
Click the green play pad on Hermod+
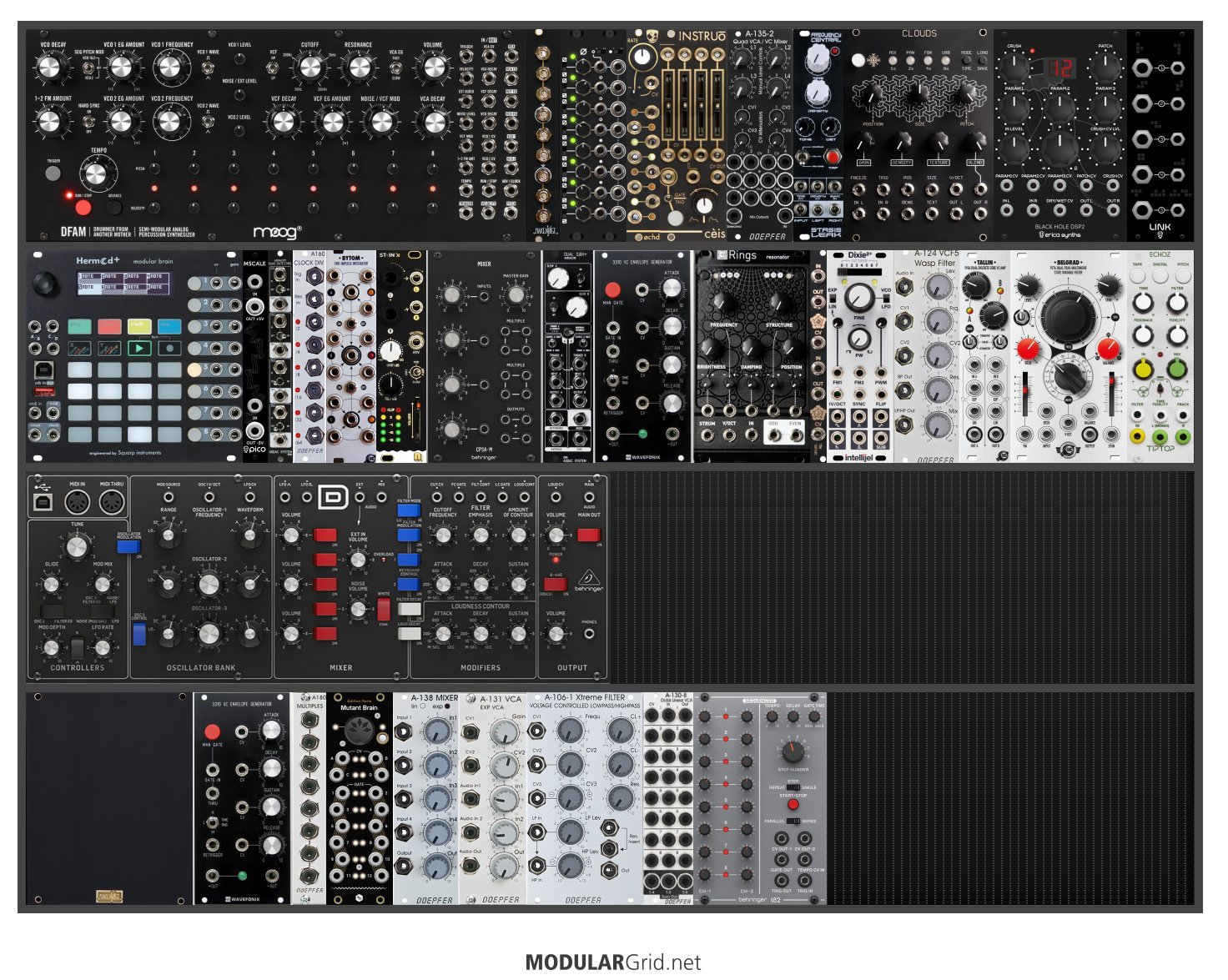point(139,347)
